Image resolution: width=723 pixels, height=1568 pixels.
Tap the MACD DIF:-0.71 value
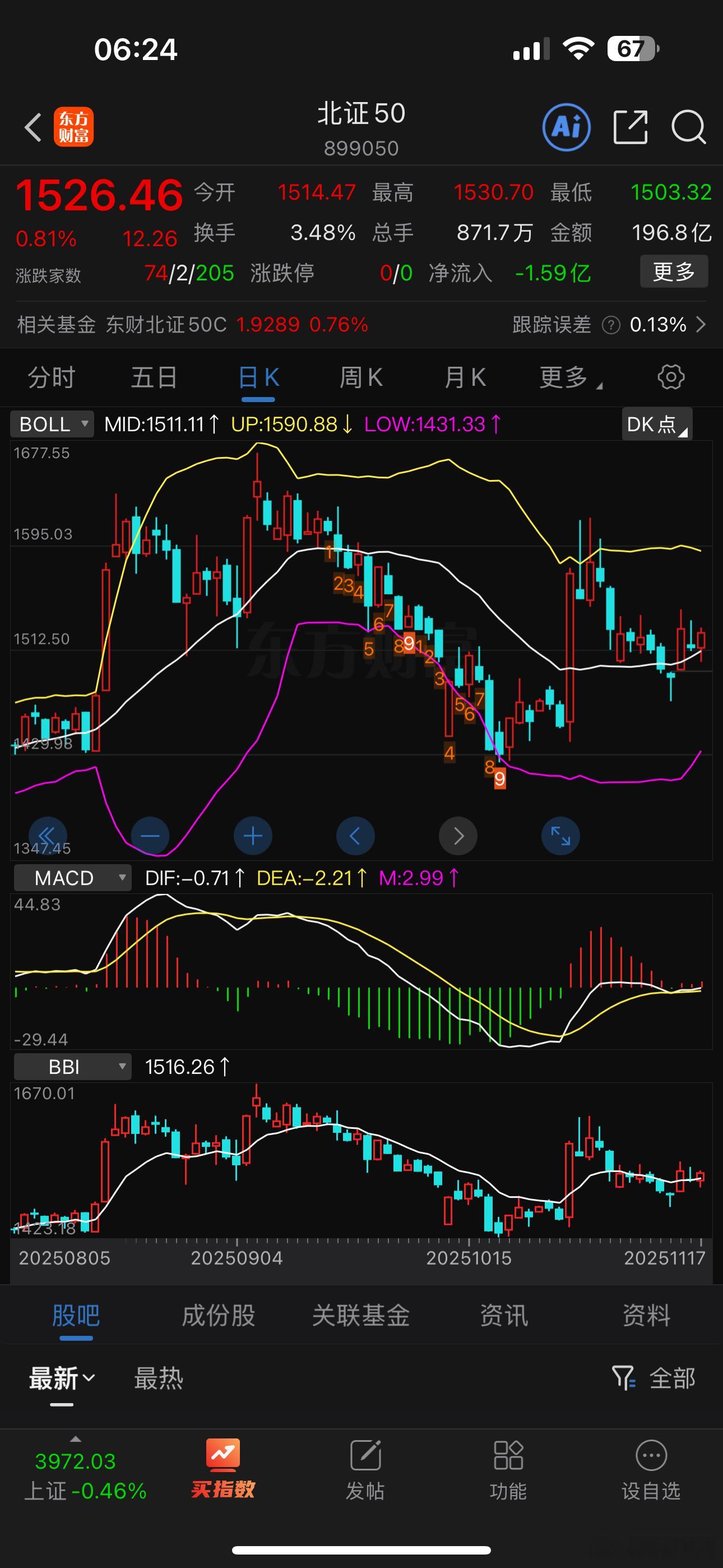[194, 878]
